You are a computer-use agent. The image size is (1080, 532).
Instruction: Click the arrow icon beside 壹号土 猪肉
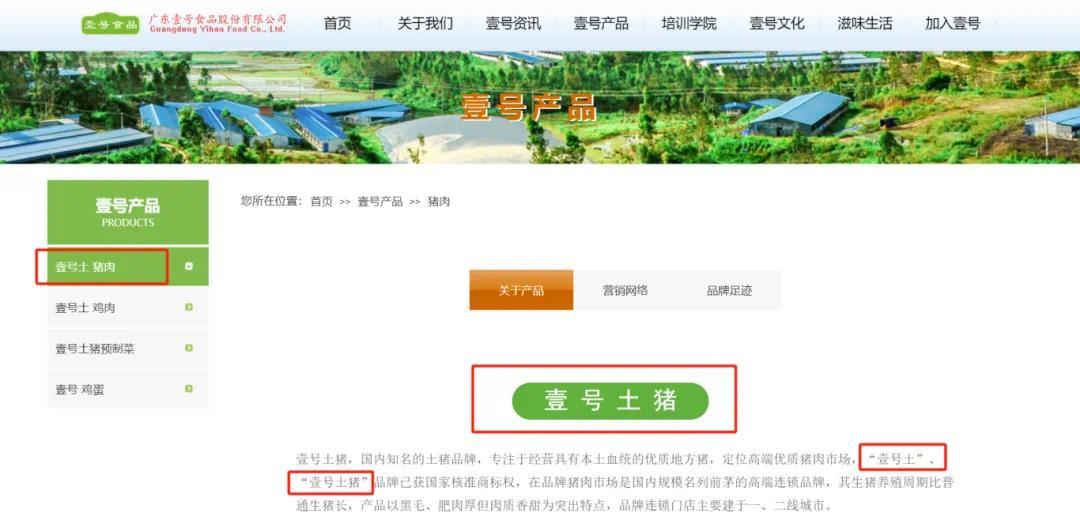[189, 267]
